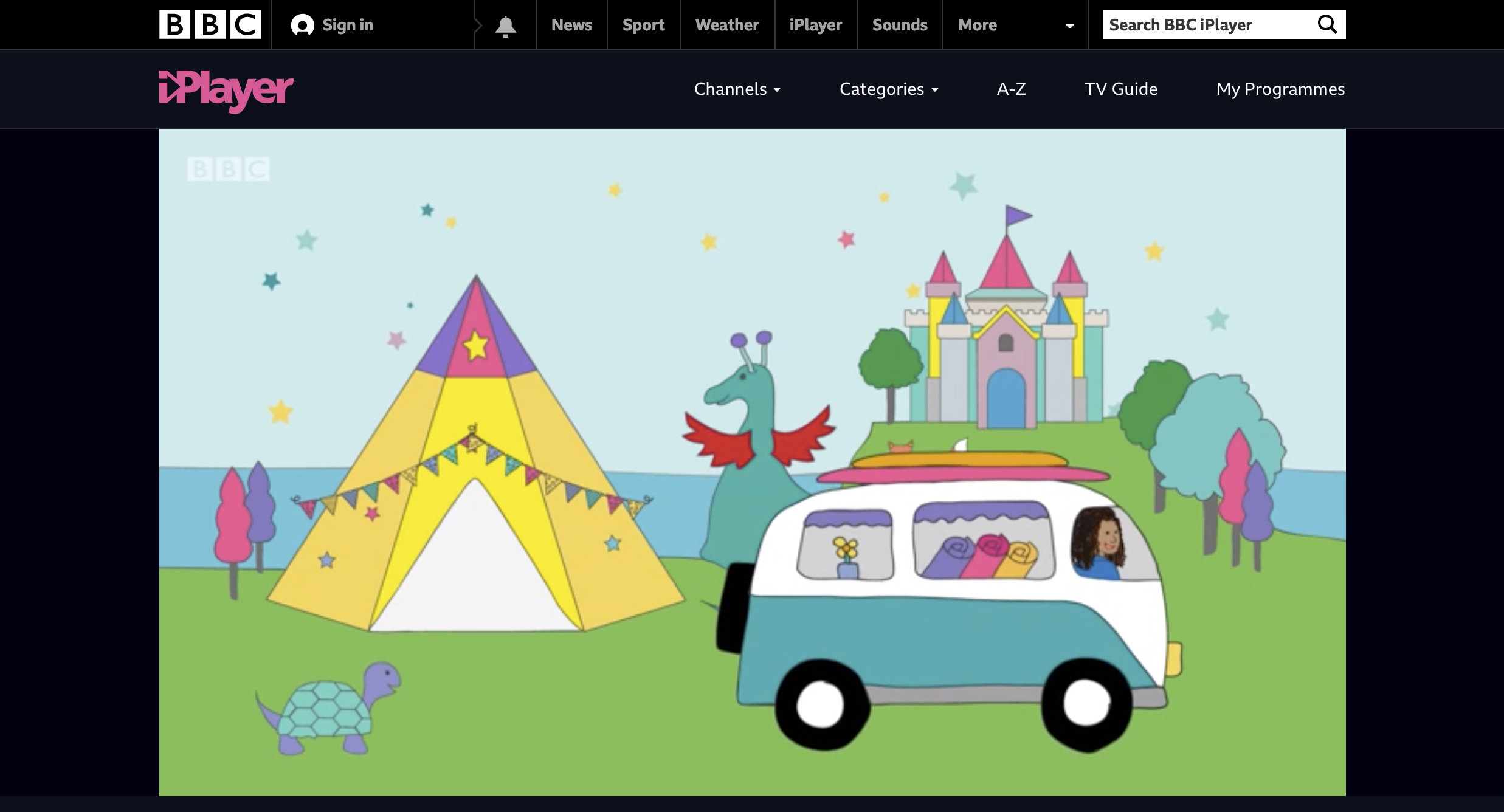
Task: Click the magnifying glass search icon
Action: [1327, 24]
